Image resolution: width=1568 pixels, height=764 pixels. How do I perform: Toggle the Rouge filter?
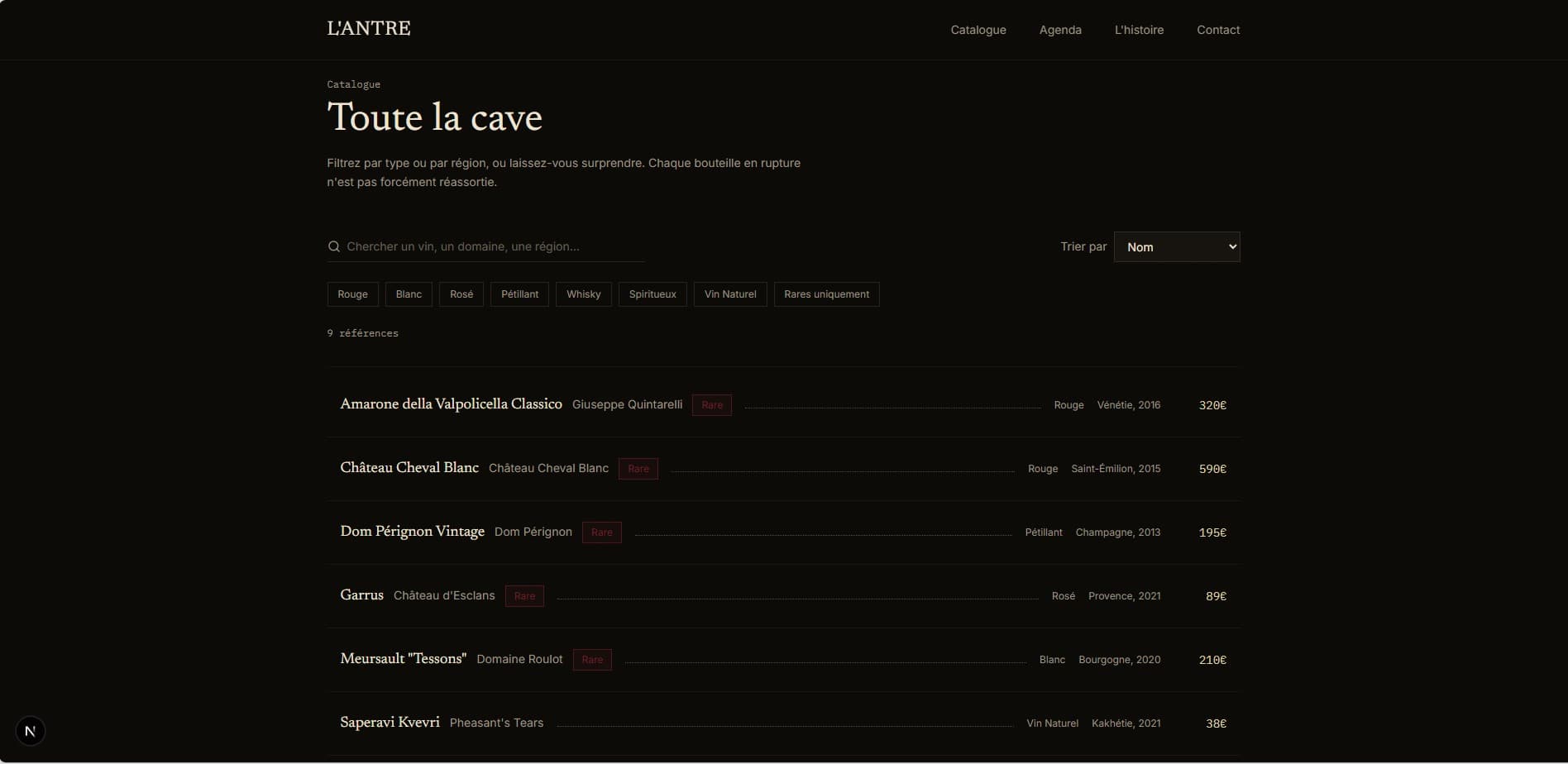point(352,294)
